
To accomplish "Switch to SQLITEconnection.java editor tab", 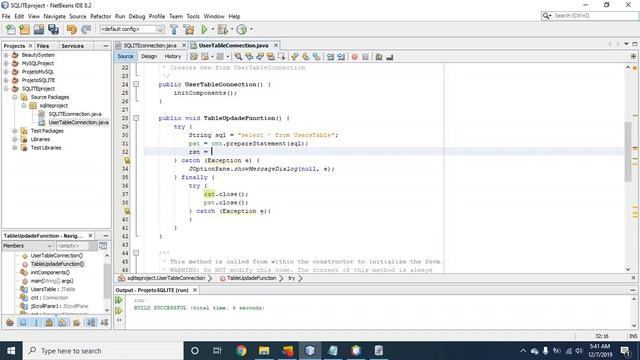I will point(150,45).
